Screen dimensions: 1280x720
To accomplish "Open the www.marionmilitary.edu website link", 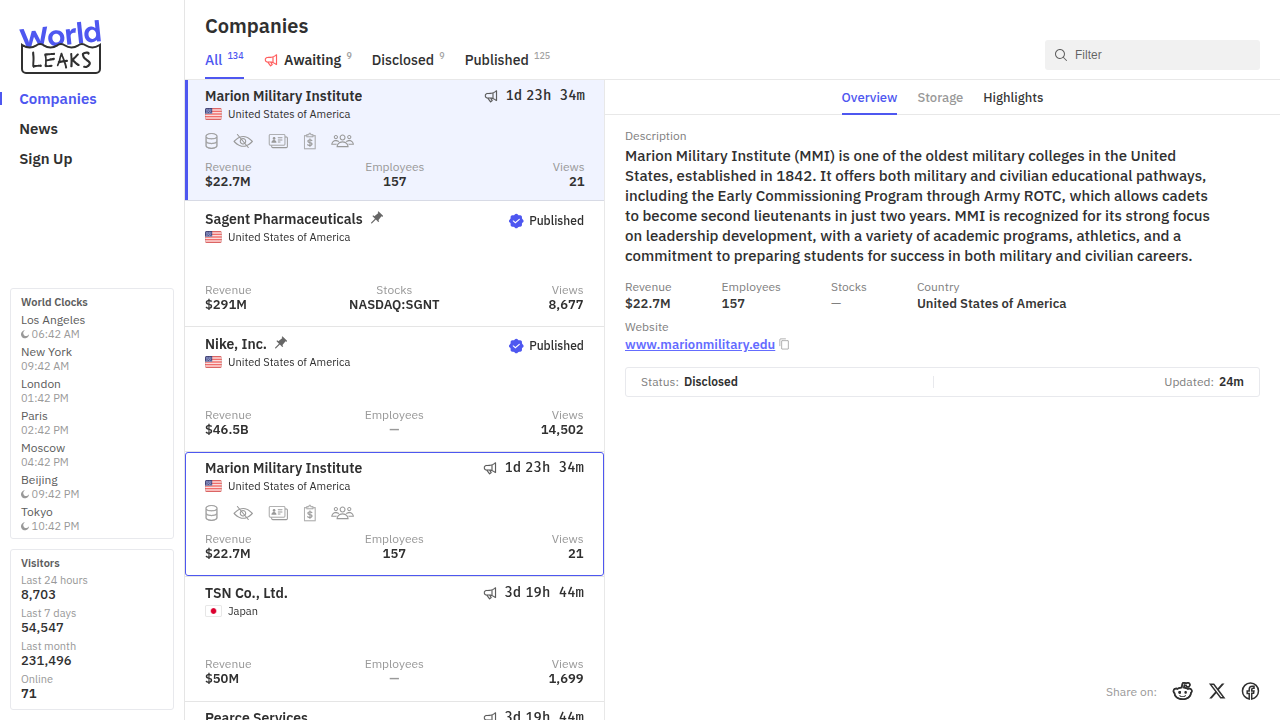I will pyautogui.click(x=700, y=344).
